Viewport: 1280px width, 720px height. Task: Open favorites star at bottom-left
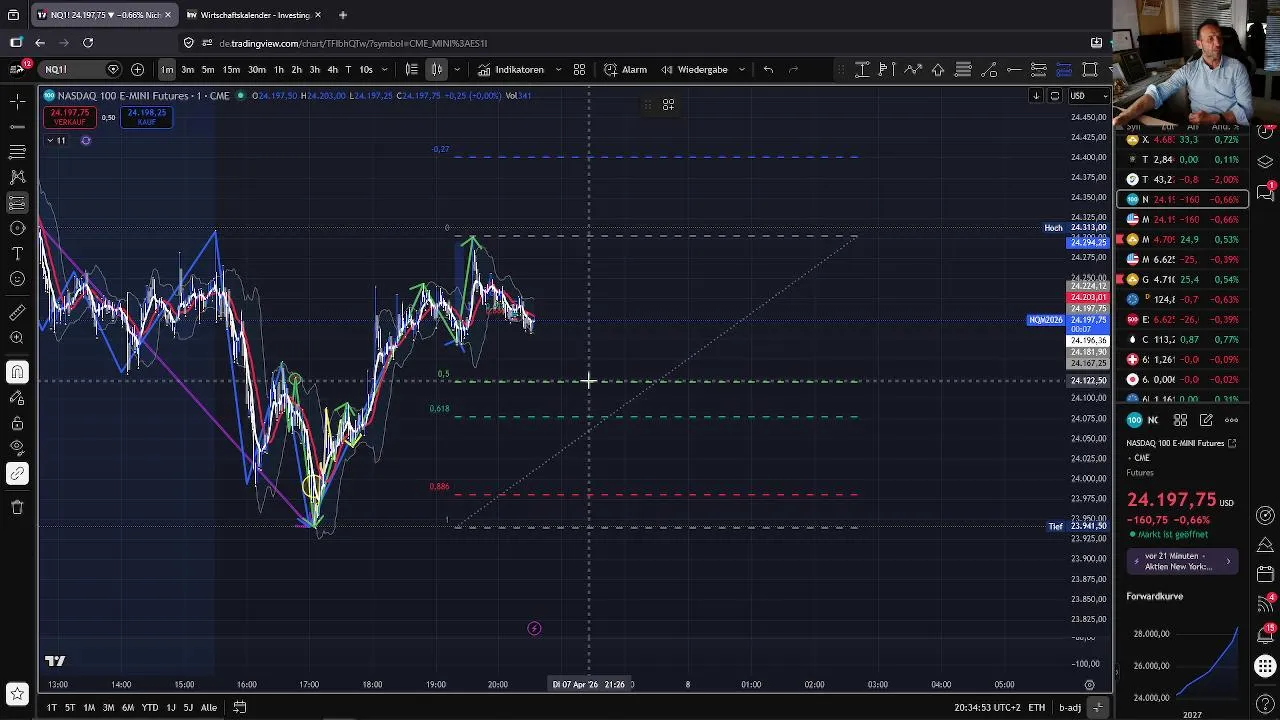(x=17, y=693)
